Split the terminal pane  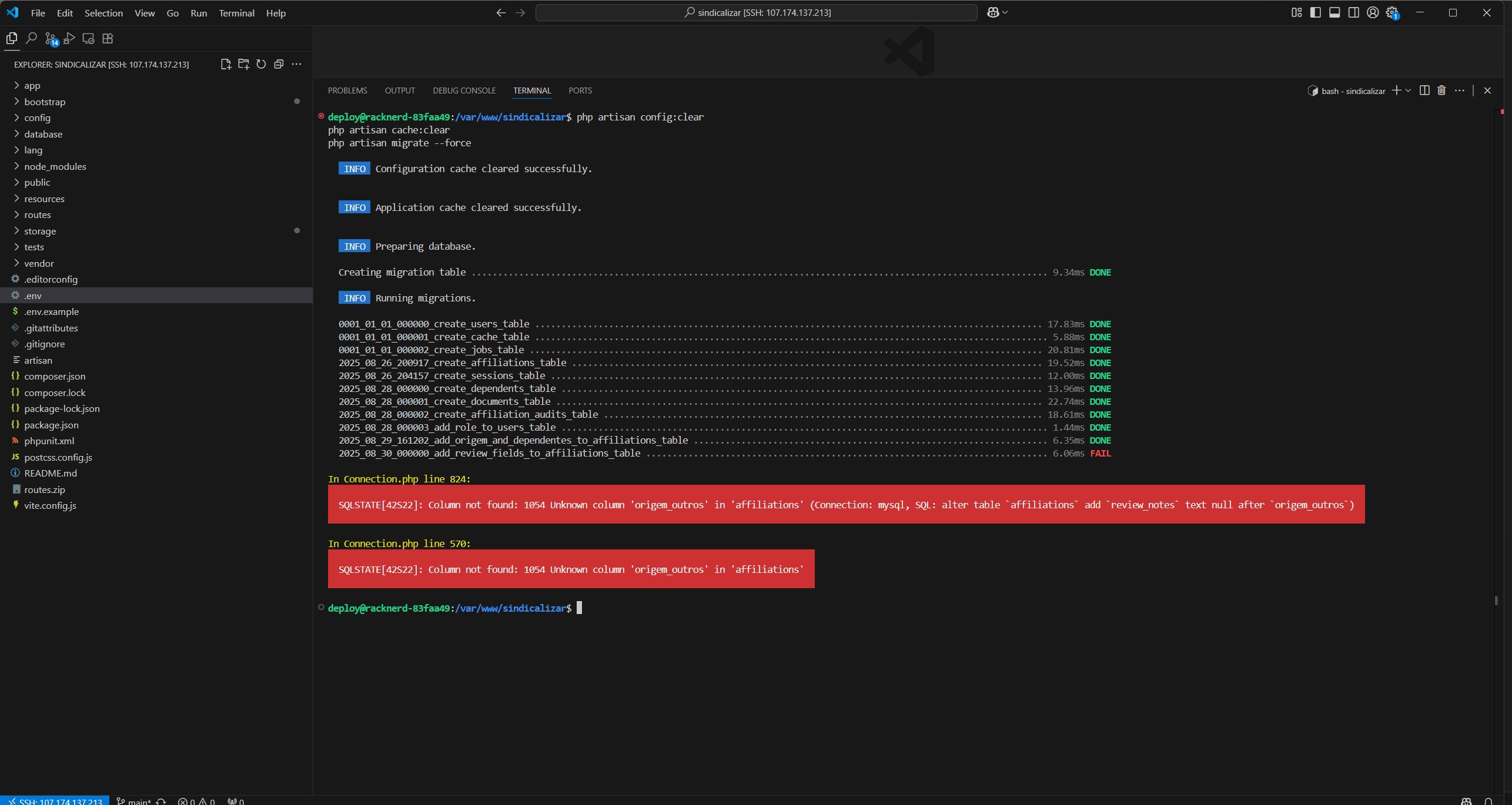[1424, 90]
